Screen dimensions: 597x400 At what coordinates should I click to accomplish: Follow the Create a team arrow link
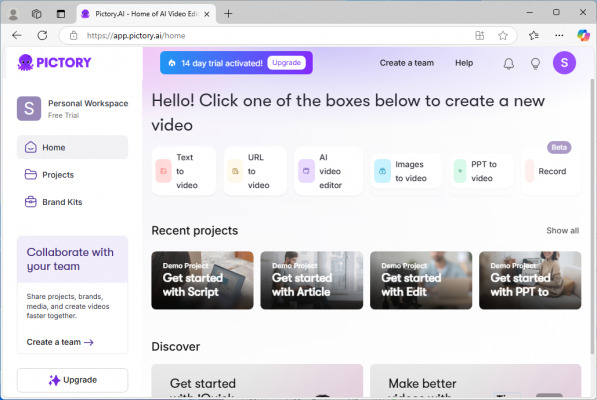click(60, 342)
